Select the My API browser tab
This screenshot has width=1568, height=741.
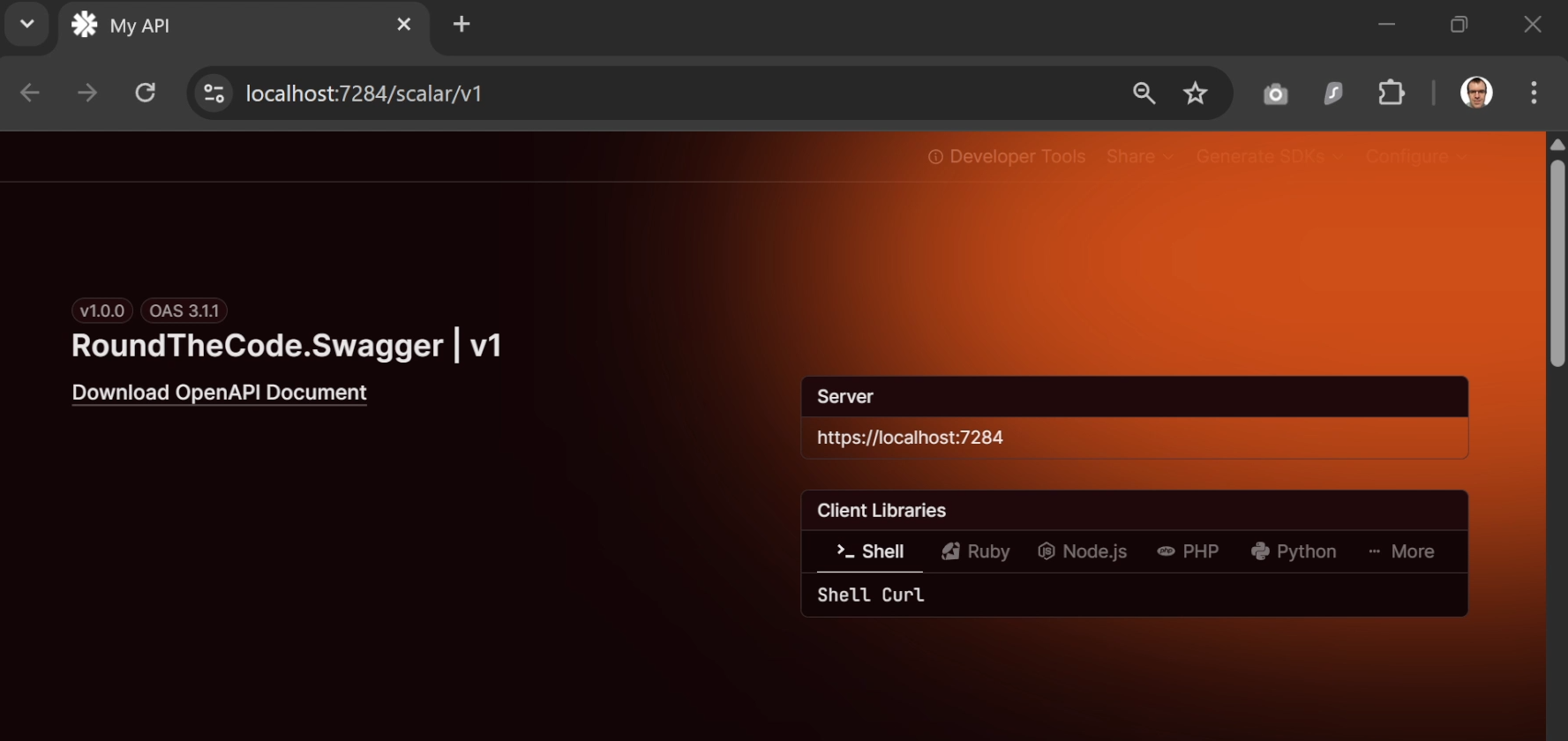pos(244,26)
